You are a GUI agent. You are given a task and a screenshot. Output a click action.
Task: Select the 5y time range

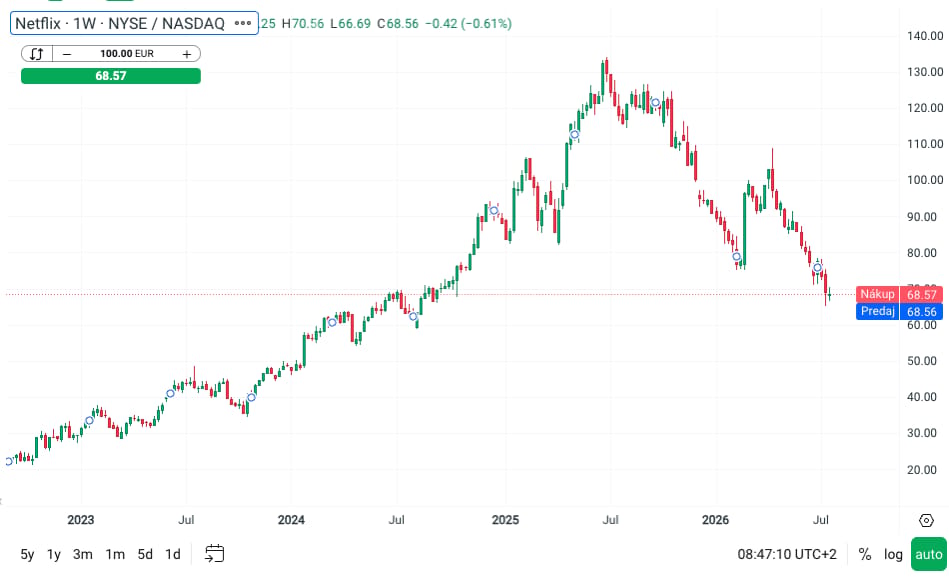27,554
